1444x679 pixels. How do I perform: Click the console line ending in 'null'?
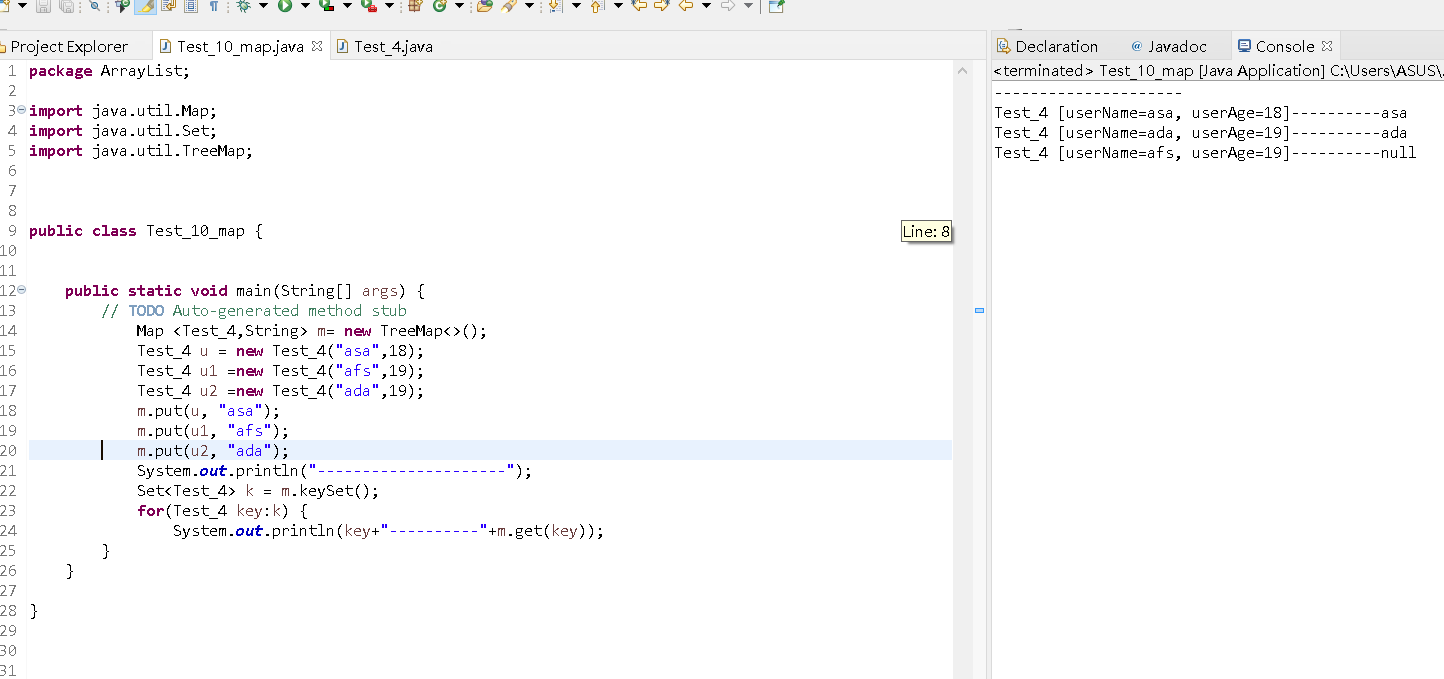point(1205,153)
